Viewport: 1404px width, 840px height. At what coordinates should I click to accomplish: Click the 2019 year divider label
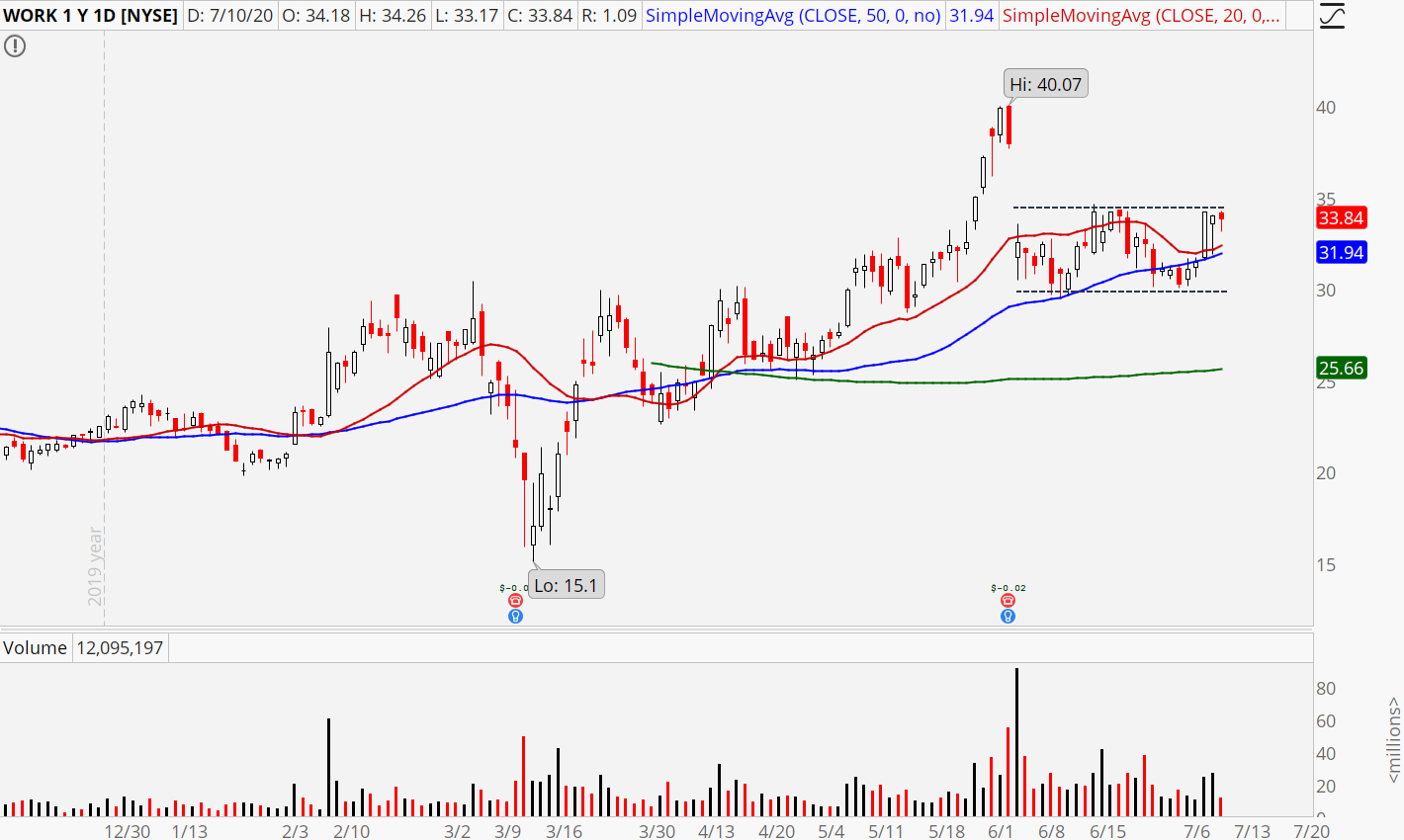(x=95, y=566)
